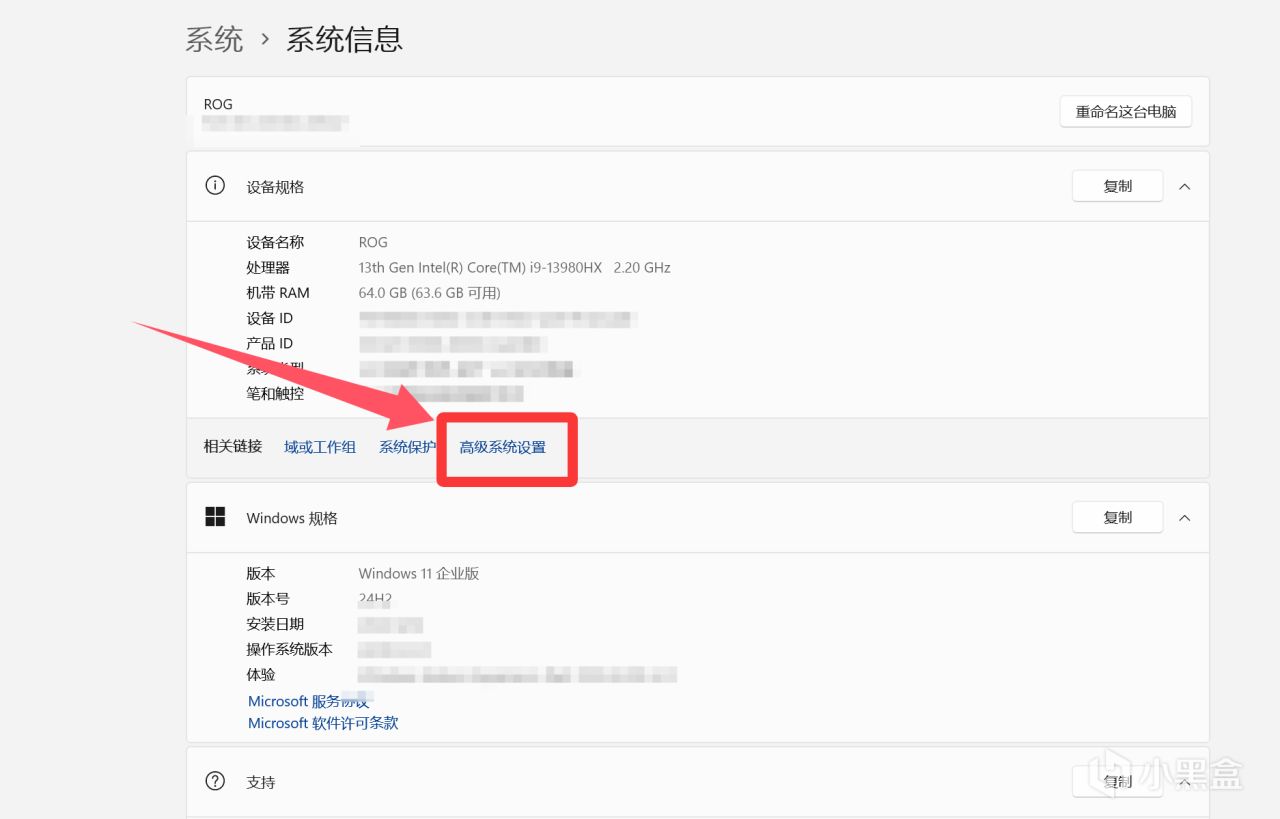Select the processor value 13th Gen Intel(R) Core(TM) i9-13980HX

pyautogui.click(x=480, y=268)
